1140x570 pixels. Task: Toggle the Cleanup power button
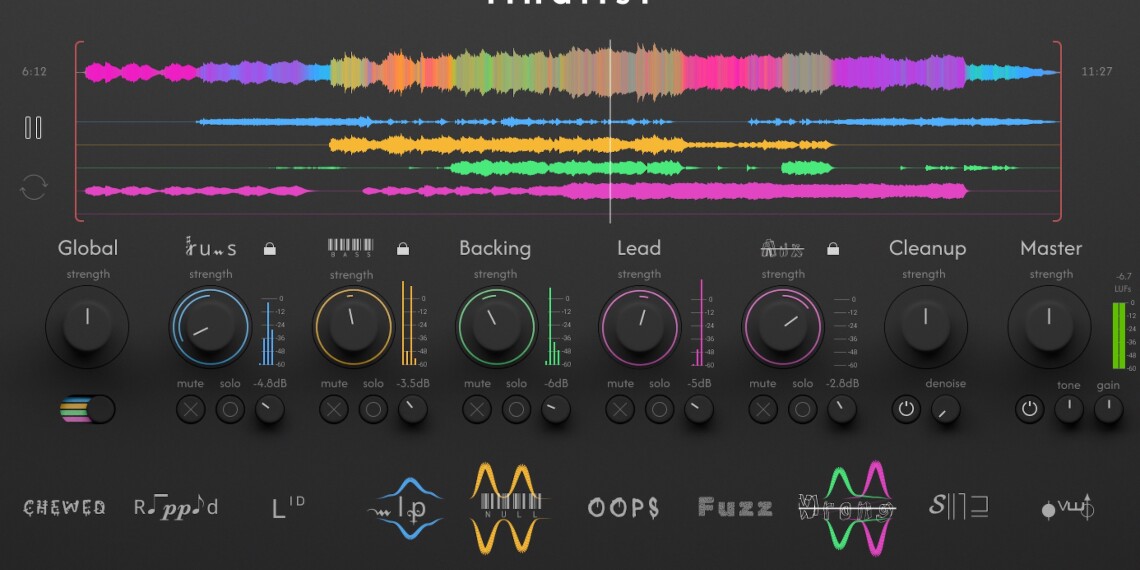906,409
